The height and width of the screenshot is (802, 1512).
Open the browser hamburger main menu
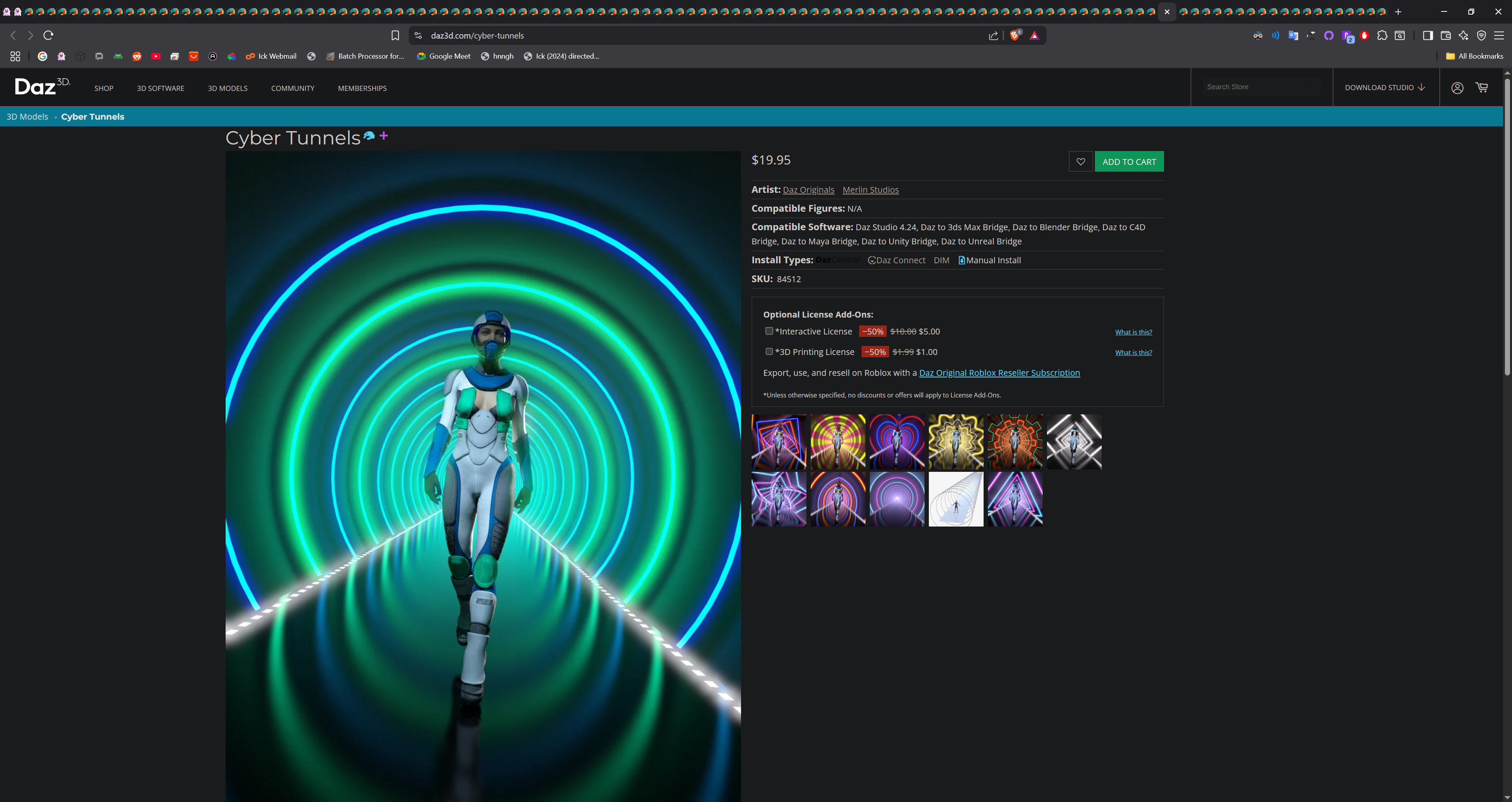(x=1499, y=36)
